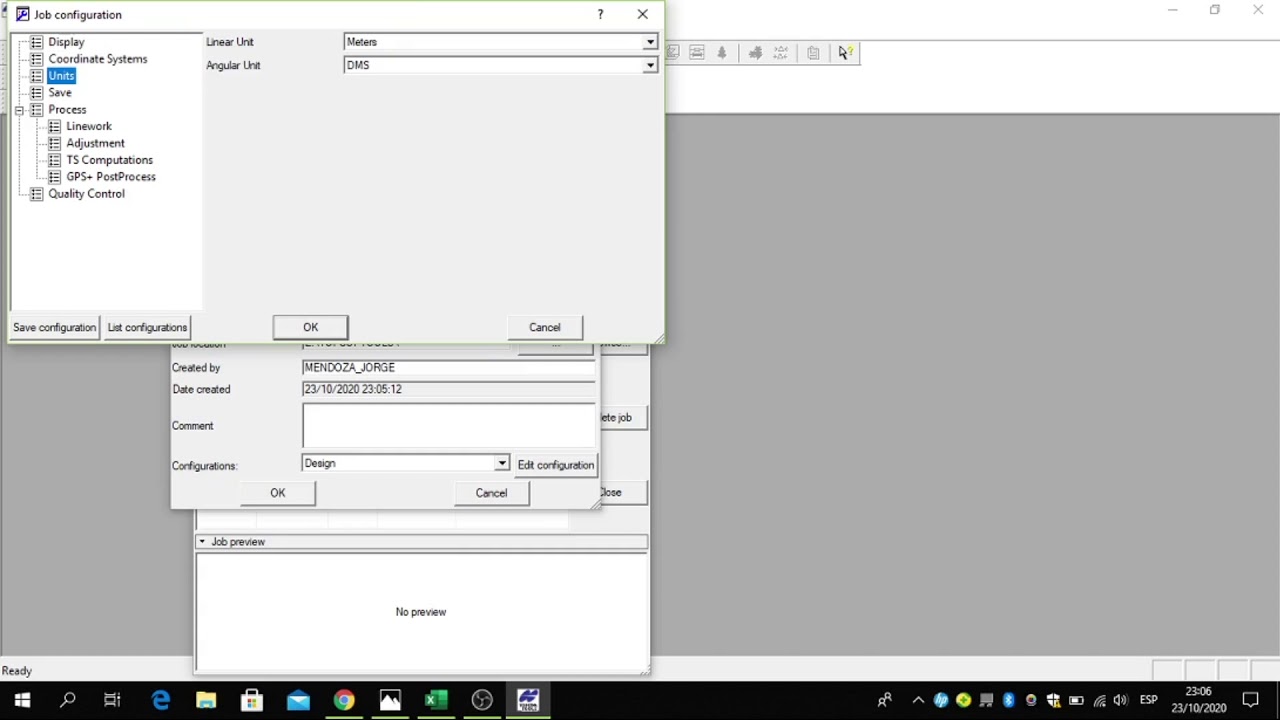The image size is (1280, 720).
Task: Open Google Chrome from the taskbar
Action: (x=344, y=700)
